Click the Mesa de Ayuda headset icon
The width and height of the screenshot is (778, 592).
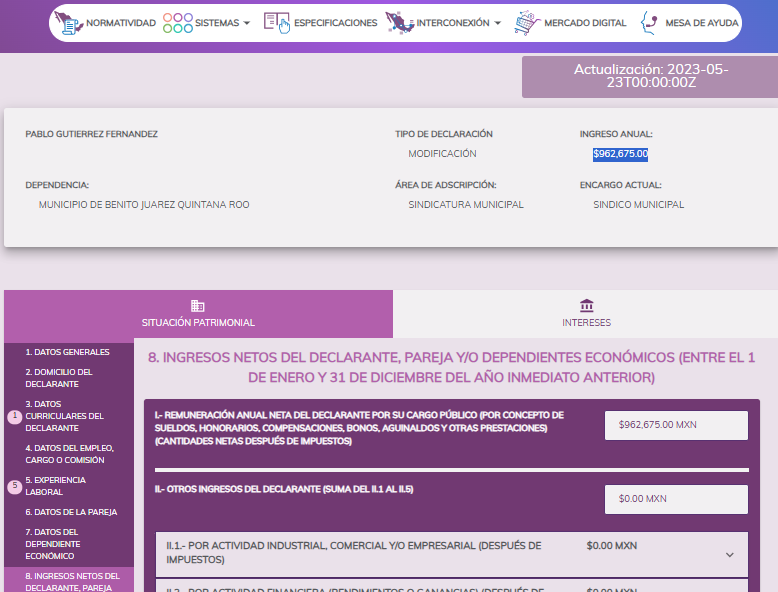coord(650,23)
